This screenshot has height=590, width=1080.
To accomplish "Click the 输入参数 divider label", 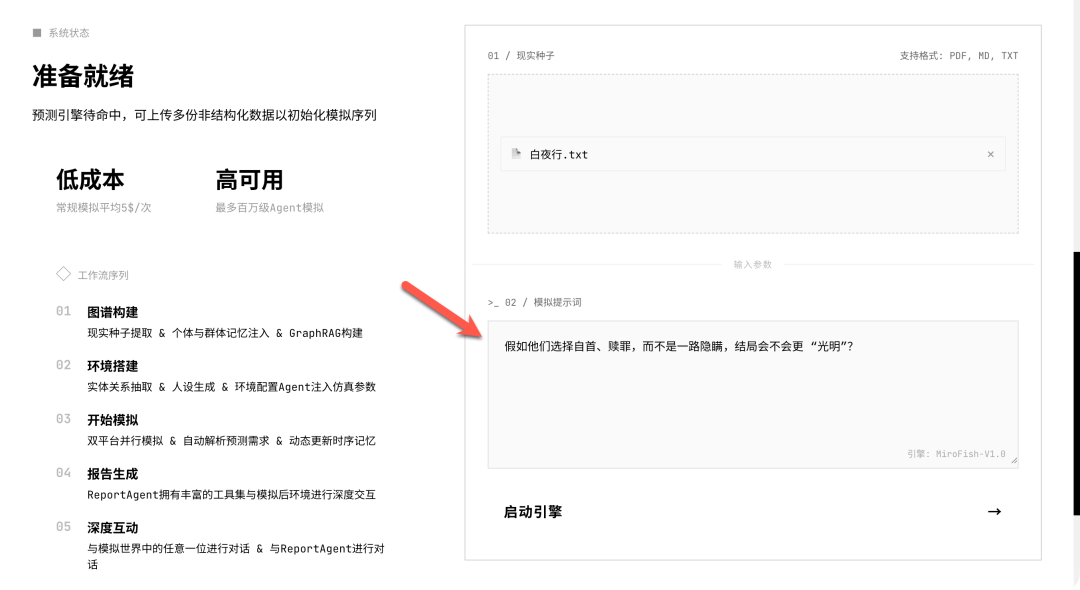I will tap(752, 264).
